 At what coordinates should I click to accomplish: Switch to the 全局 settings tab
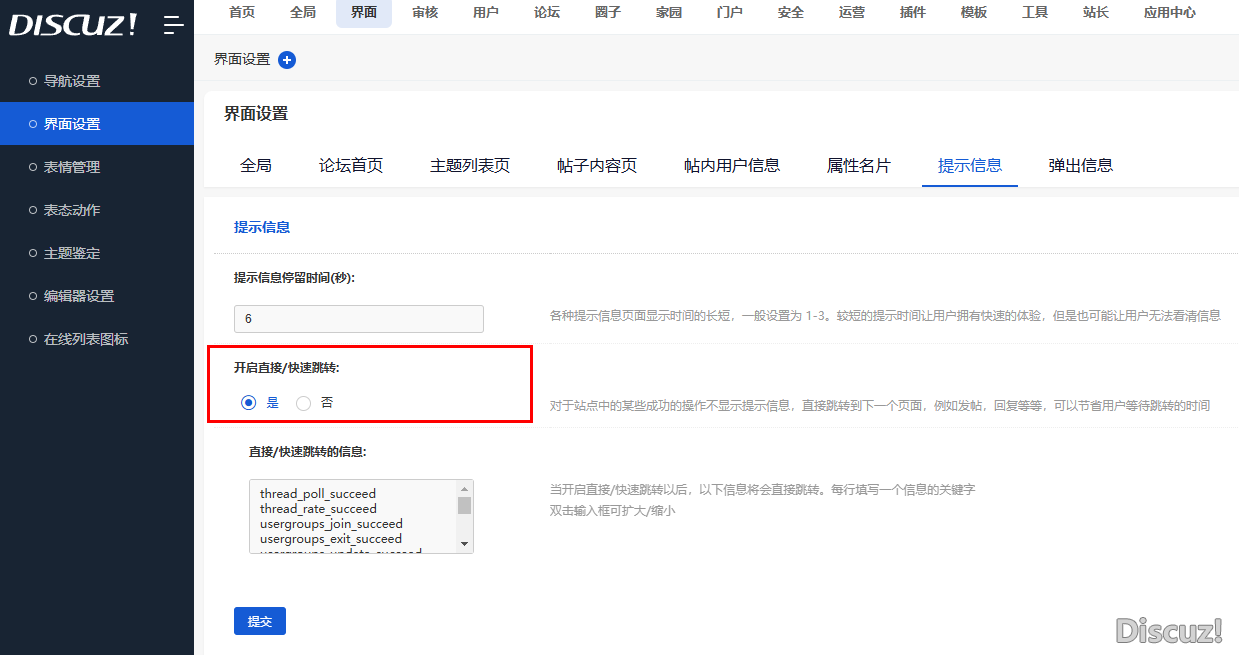(256, 166)
